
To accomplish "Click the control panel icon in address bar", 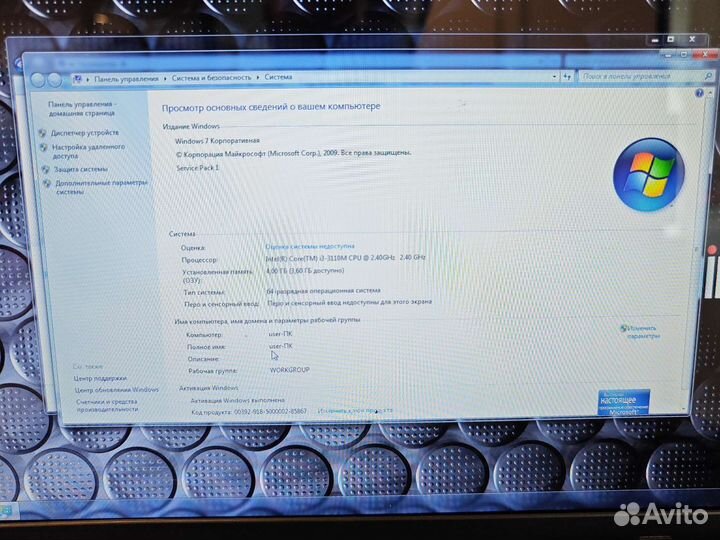I will tap(77, 79).
